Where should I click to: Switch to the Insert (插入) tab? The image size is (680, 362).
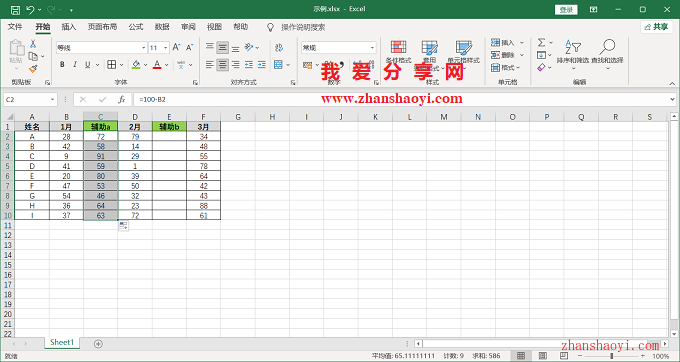pyautogui.click(x=69, y=27)
